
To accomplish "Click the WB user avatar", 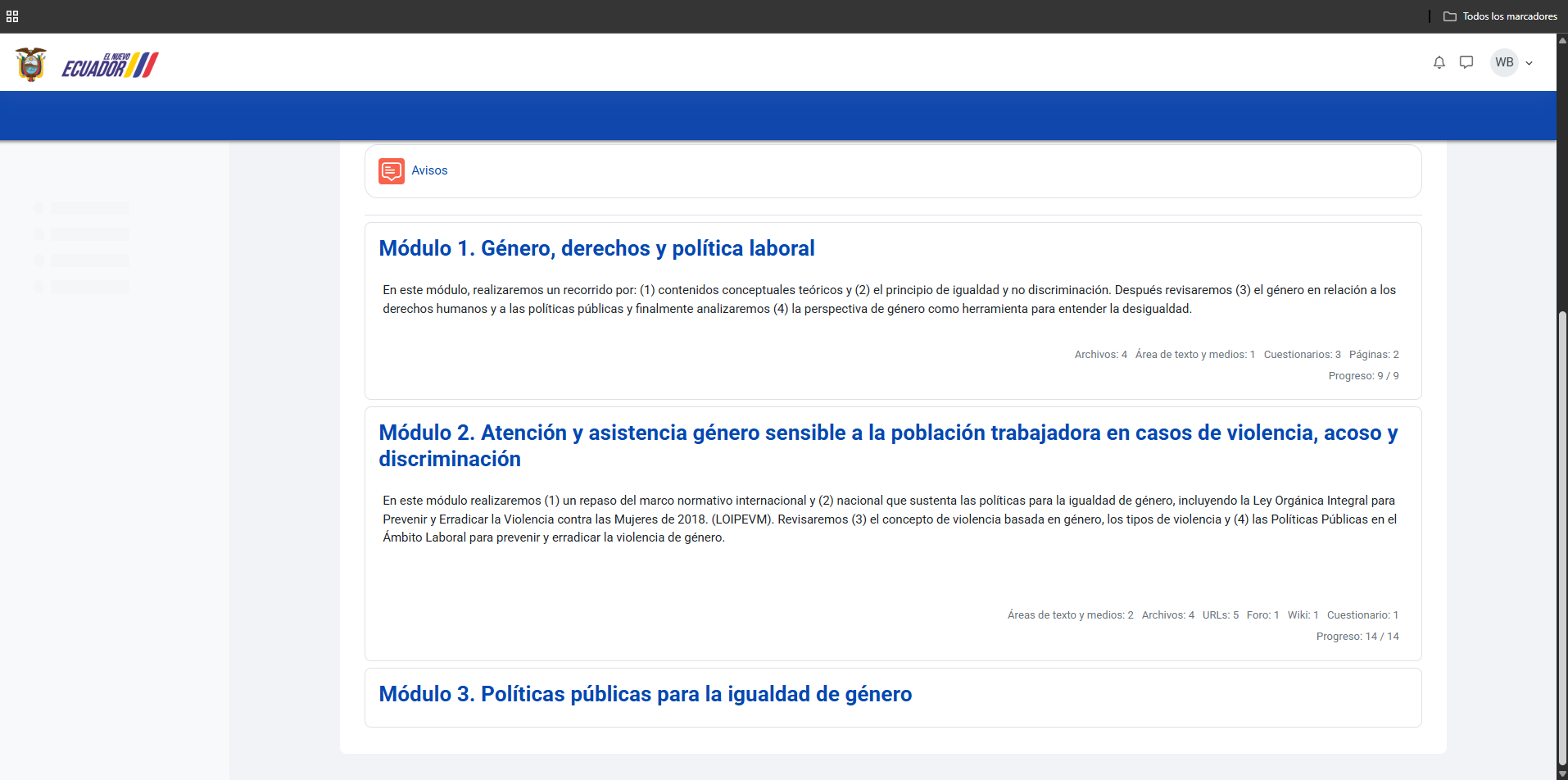I will (x=1504, y=62).
